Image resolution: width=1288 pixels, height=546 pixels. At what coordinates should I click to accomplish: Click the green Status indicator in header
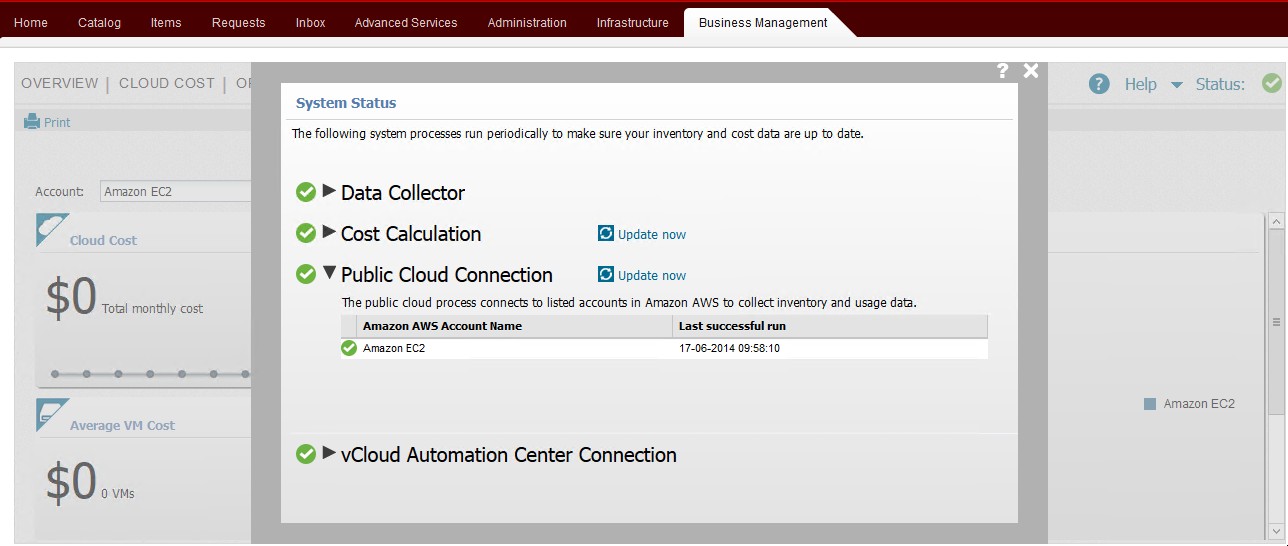pos(1271,84)
